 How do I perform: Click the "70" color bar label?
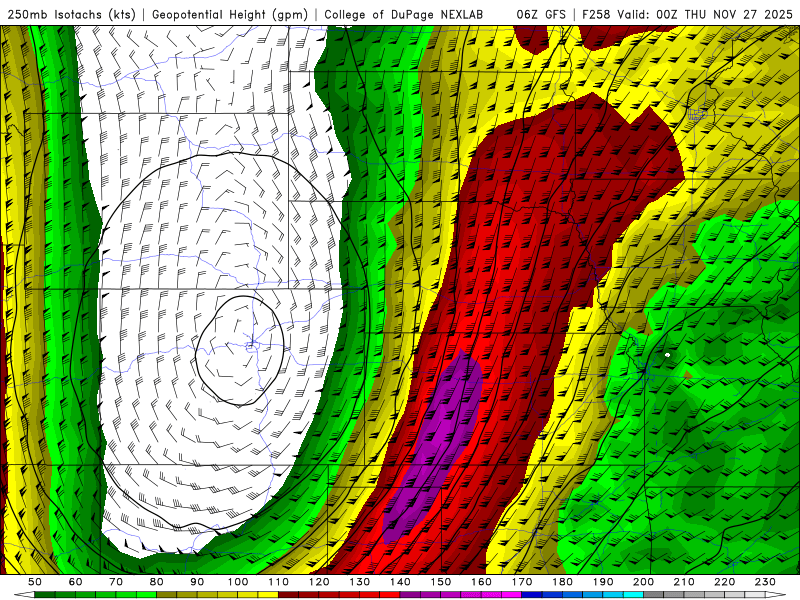116,582
